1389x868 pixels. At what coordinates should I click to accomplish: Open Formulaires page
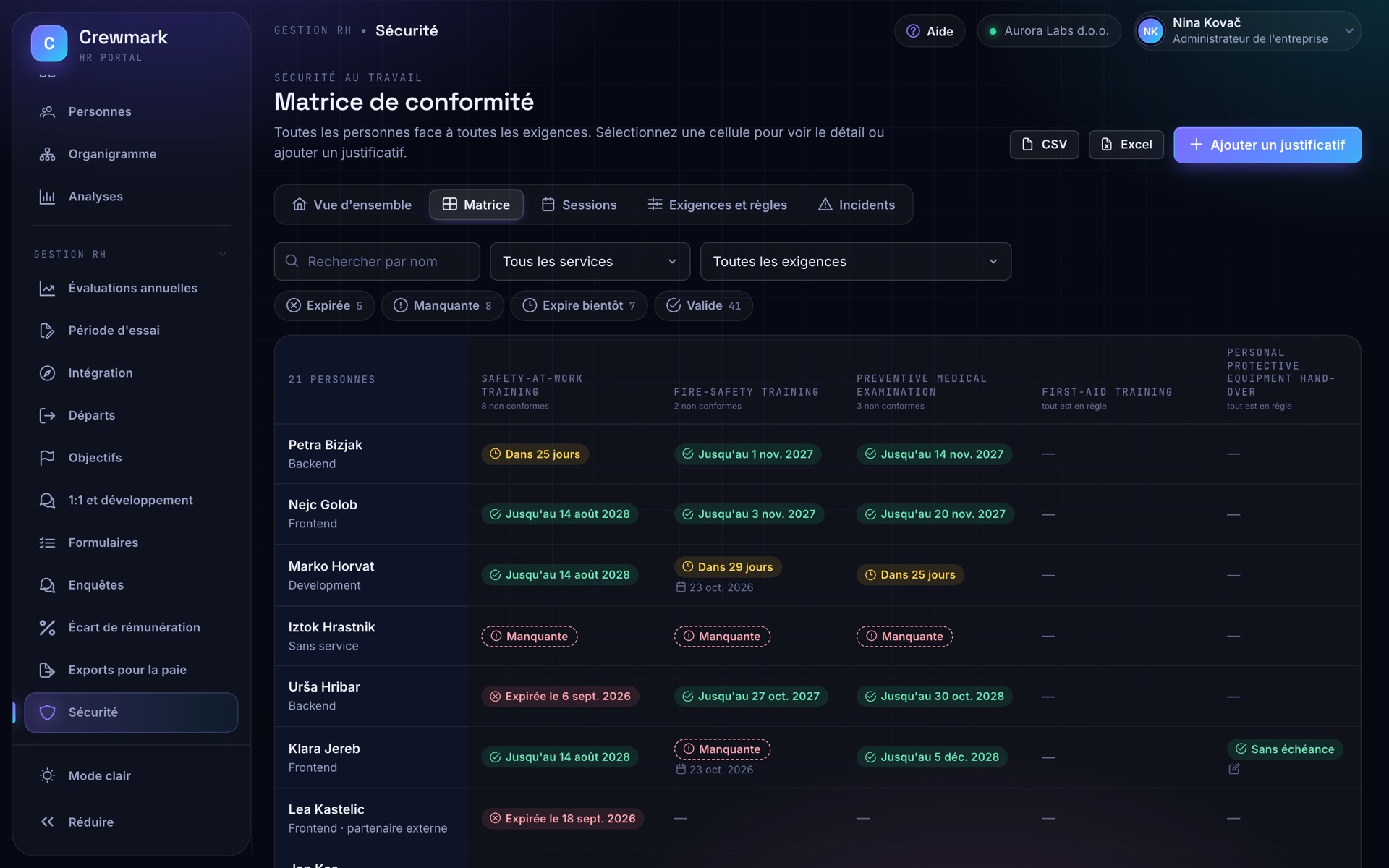[131, 542]
